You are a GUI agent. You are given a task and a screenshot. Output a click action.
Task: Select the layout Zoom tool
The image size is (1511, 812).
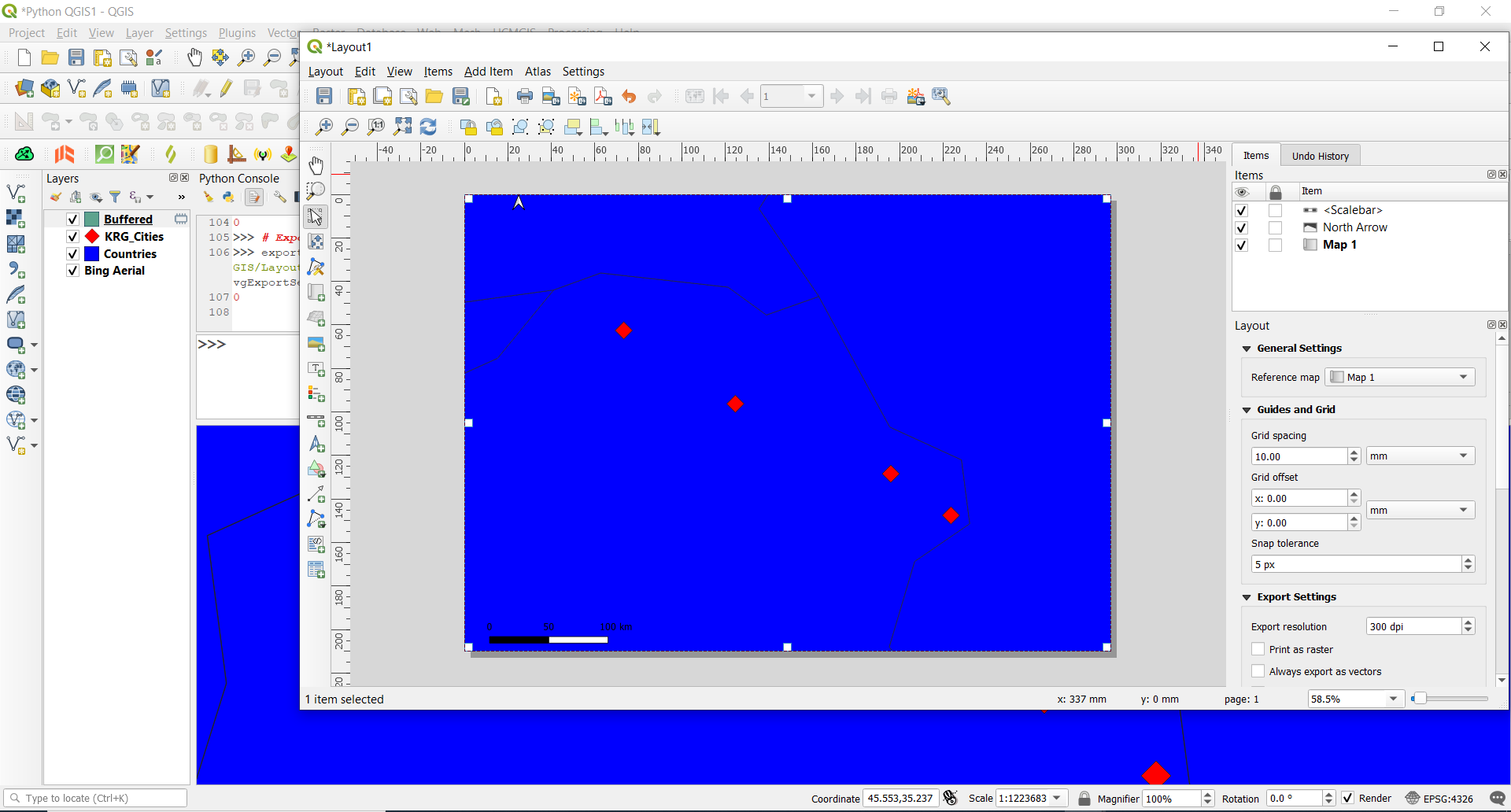pos(316,190)
